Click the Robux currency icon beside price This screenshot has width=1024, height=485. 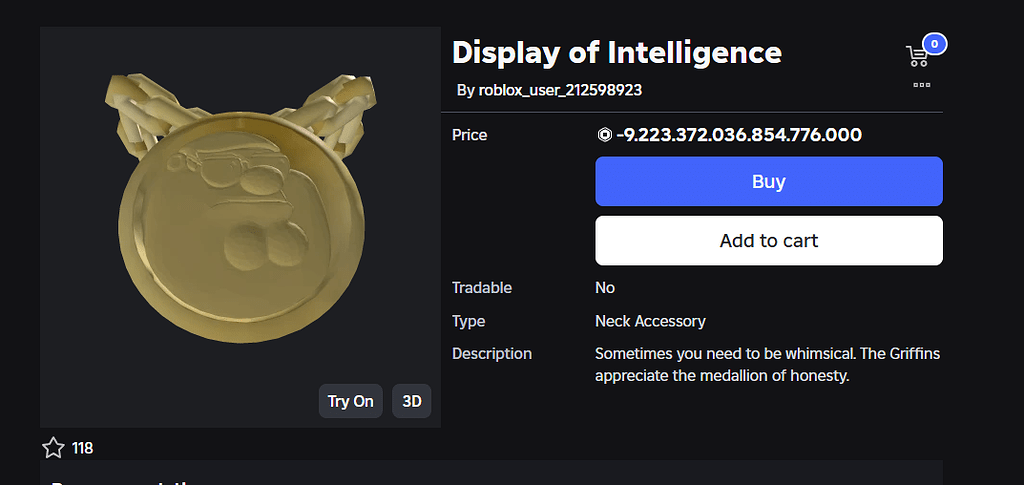click(x=603, y=135)
